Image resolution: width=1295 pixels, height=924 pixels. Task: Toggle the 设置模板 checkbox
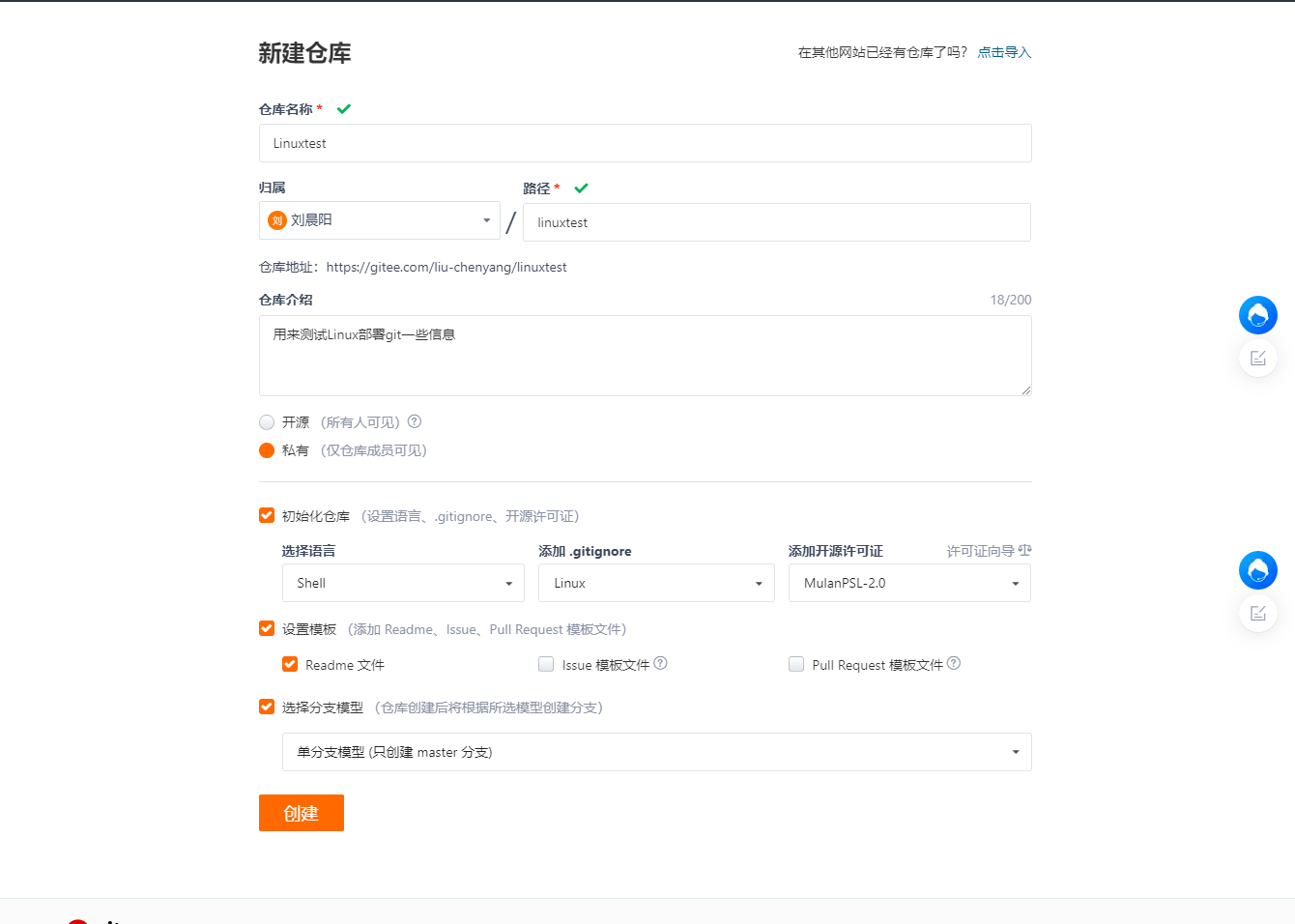pos(267,628)
